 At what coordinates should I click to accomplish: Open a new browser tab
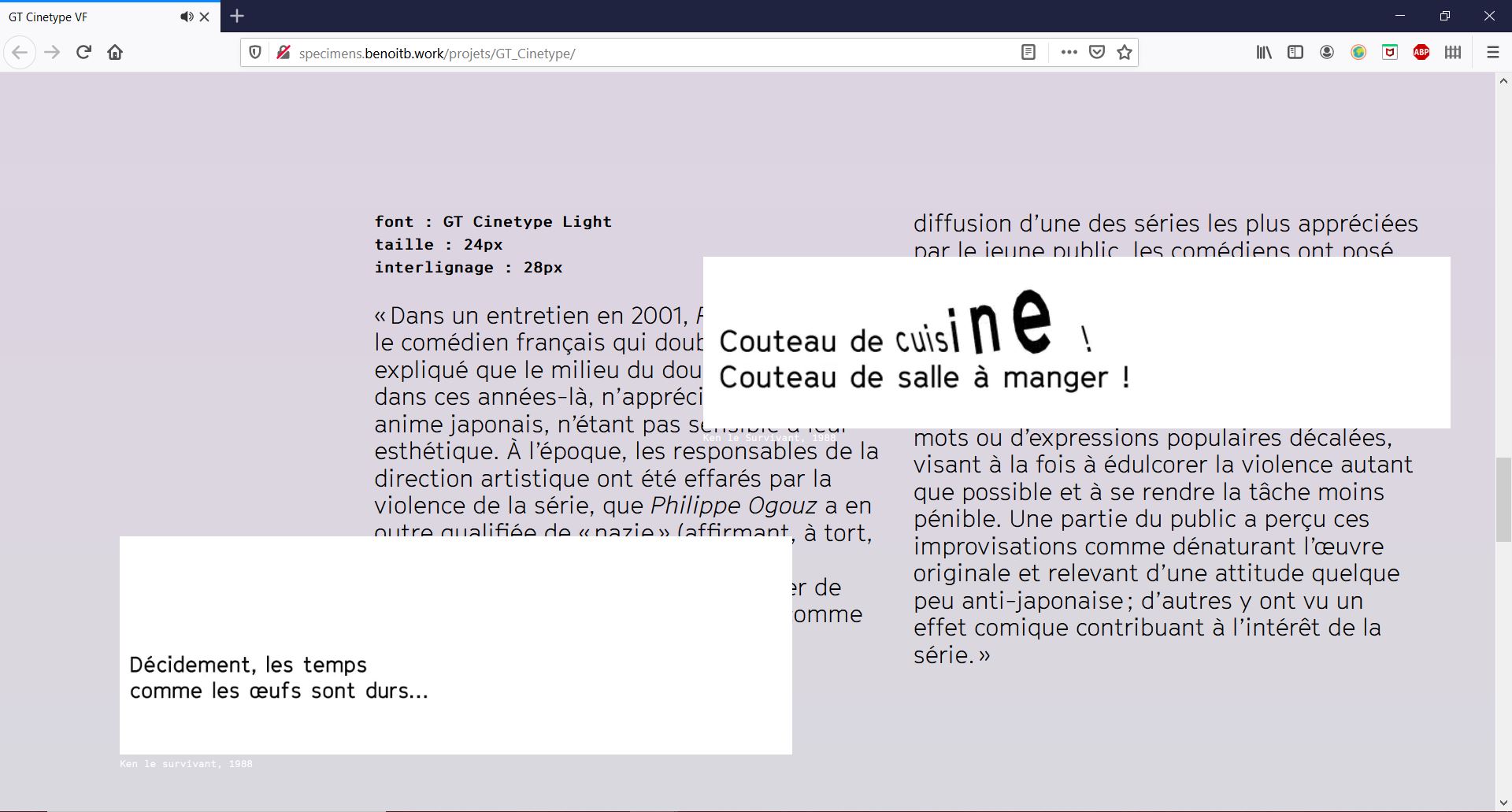pyautogui.click(x=237, y=16)
